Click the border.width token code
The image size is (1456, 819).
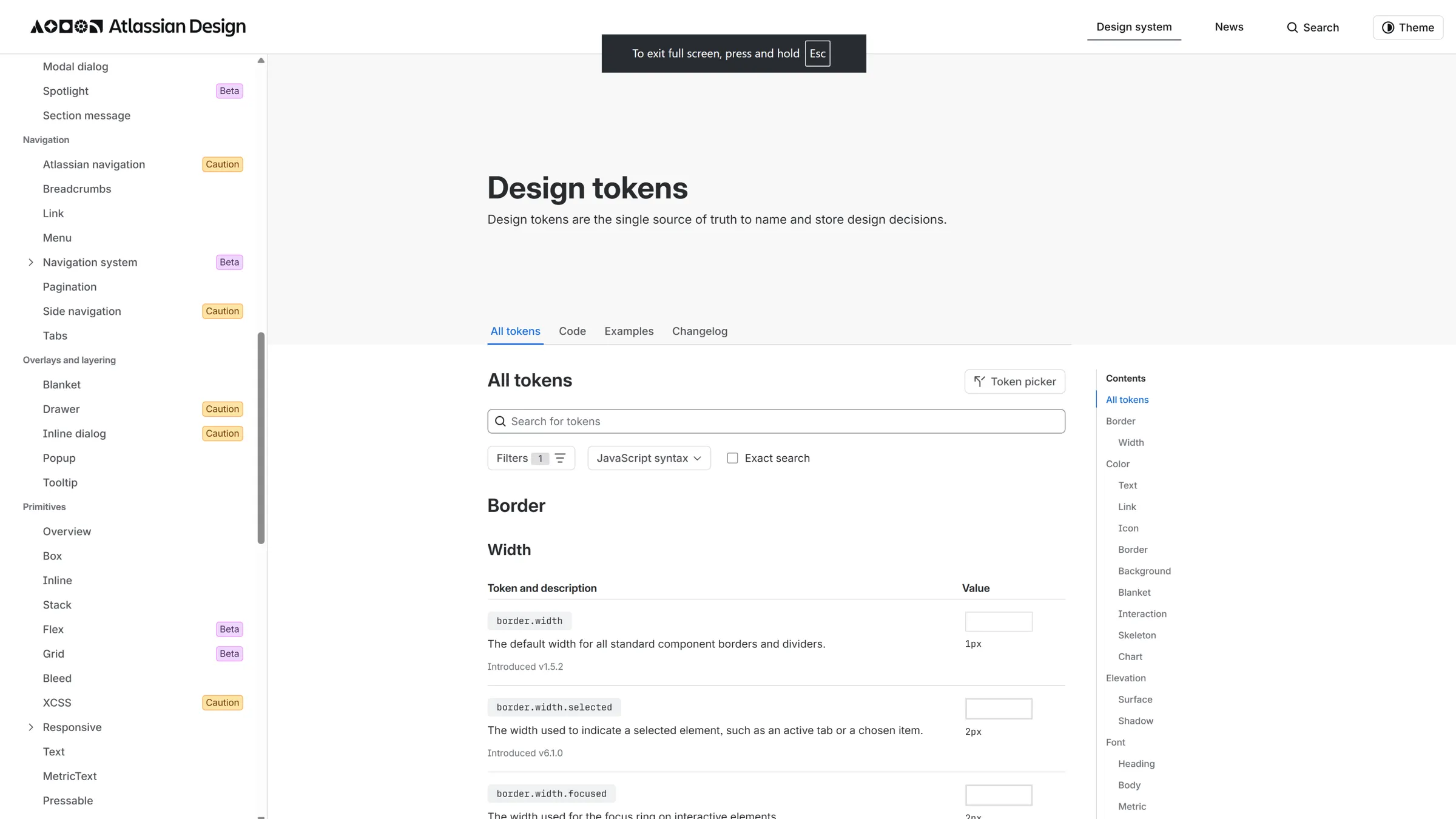click(x=529, y=621)
